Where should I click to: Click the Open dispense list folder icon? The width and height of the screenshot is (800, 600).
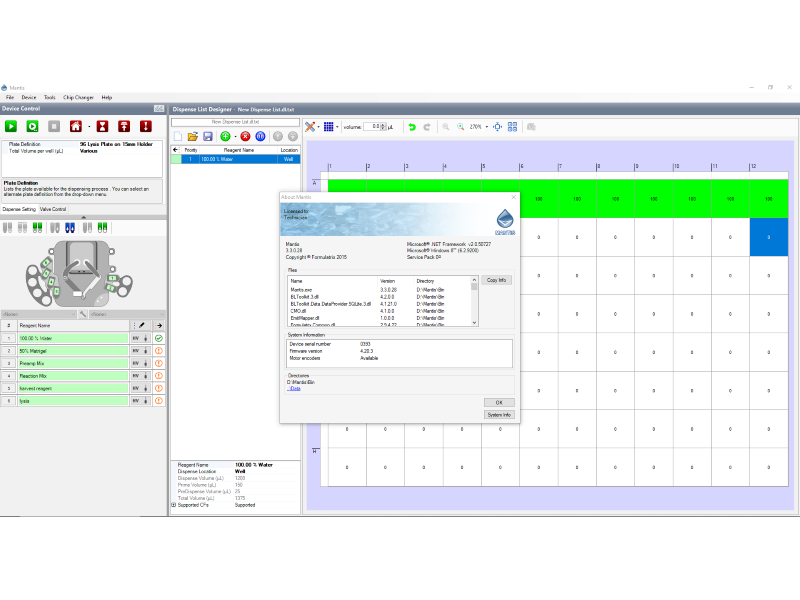pyautogui.click(x=192, y=136)
